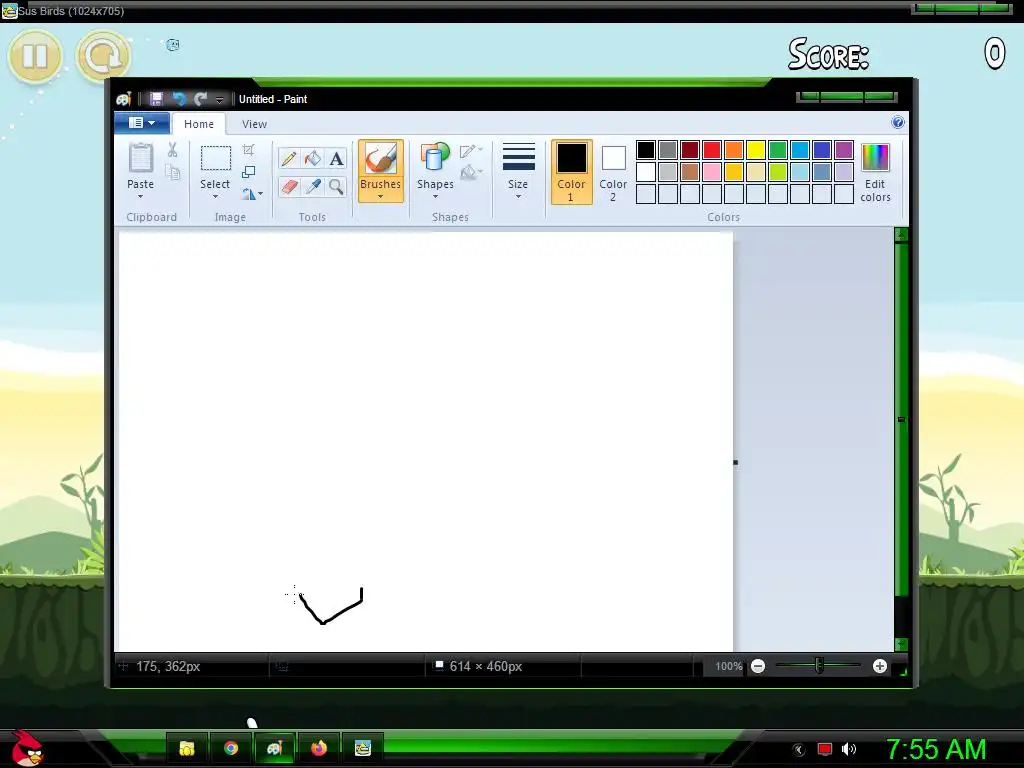Open the Brushes dropdown arrow

(381, 197)
